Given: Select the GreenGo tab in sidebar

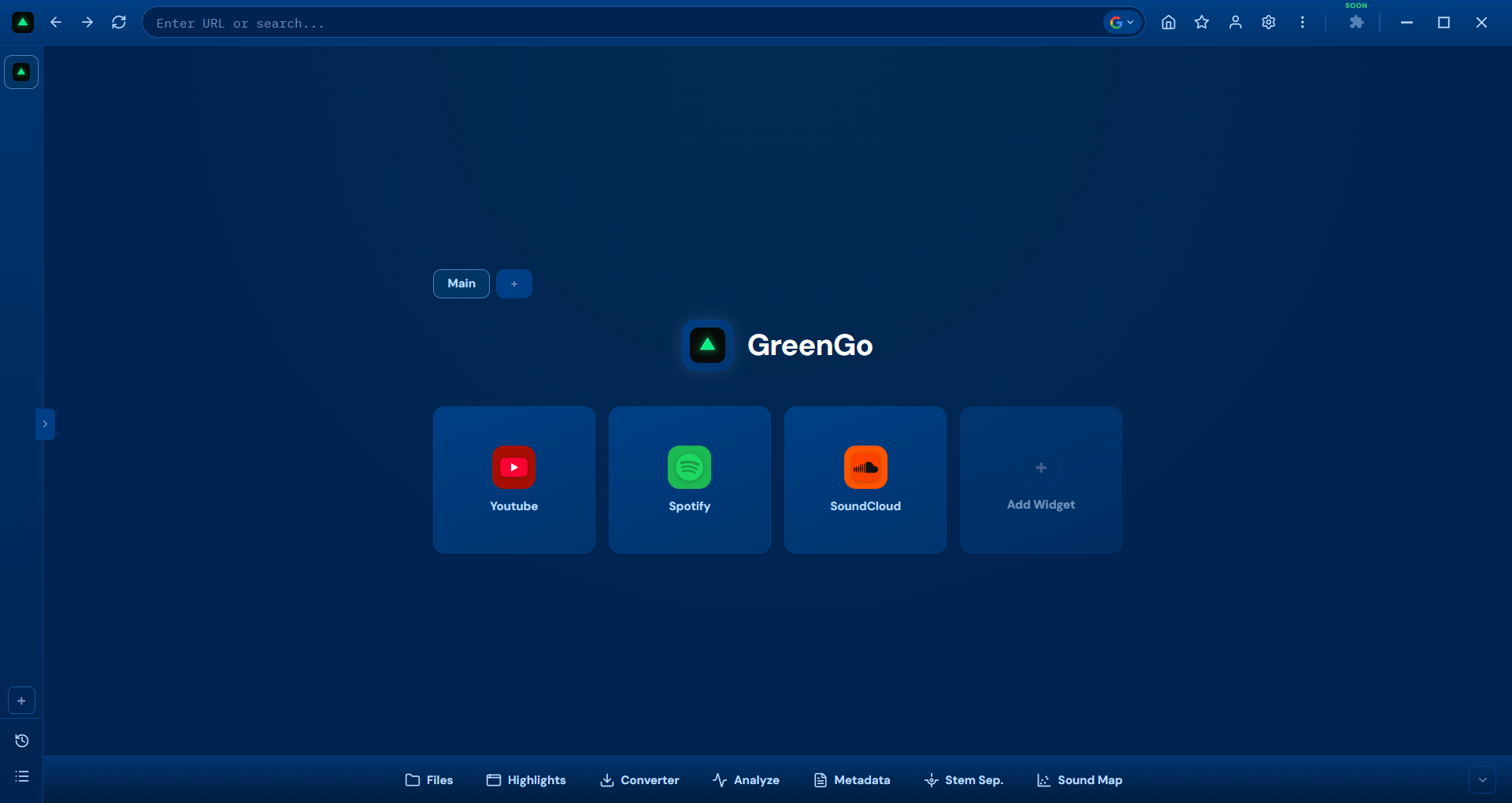Looking at the screenshot, I should (21, 72).
